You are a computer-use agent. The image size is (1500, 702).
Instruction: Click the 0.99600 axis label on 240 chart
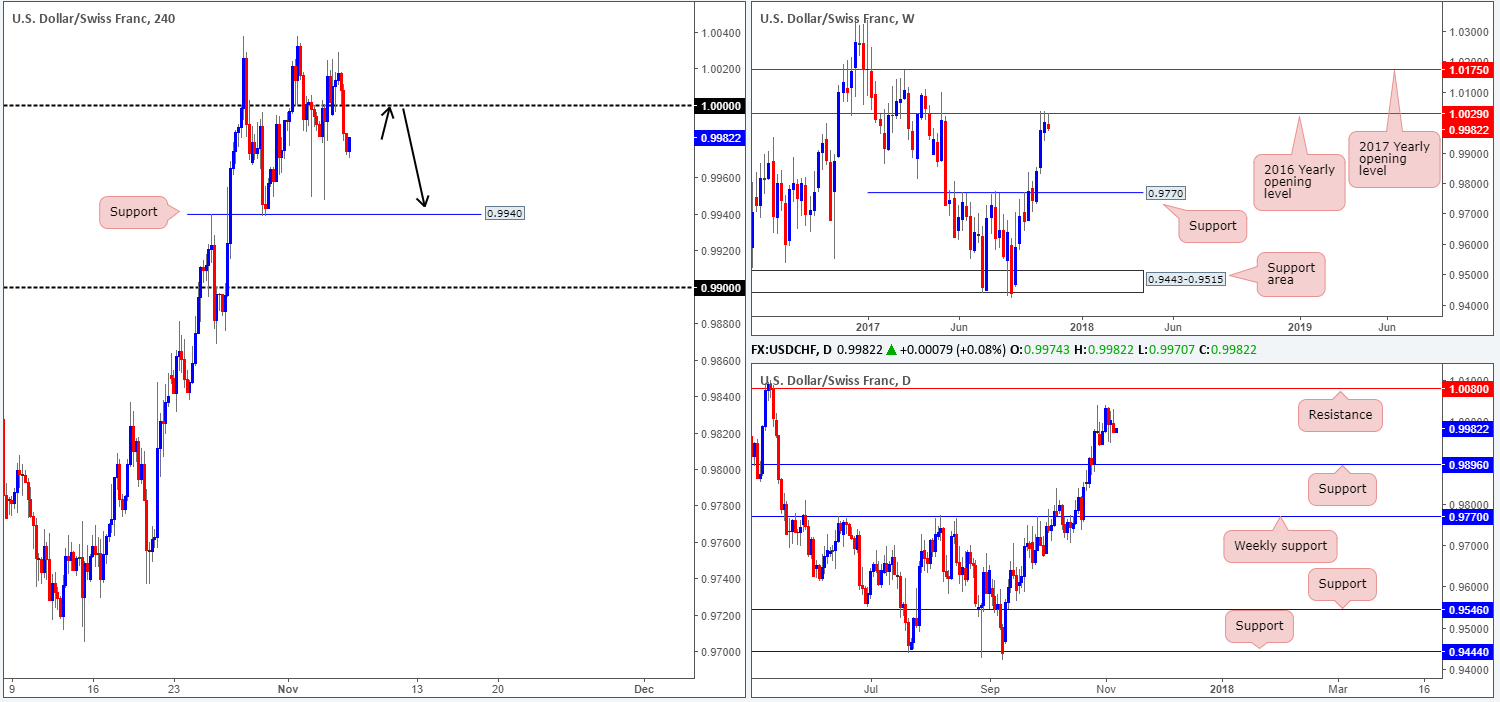pos(719,178)
